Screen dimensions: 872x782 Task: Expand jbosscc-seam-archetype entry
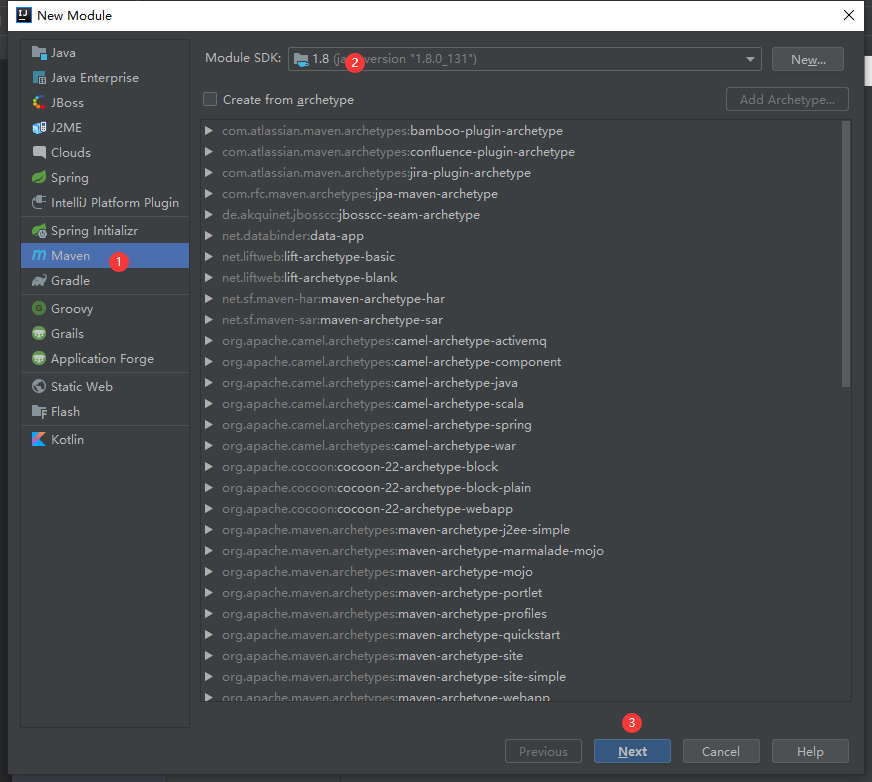pos(209,215)
